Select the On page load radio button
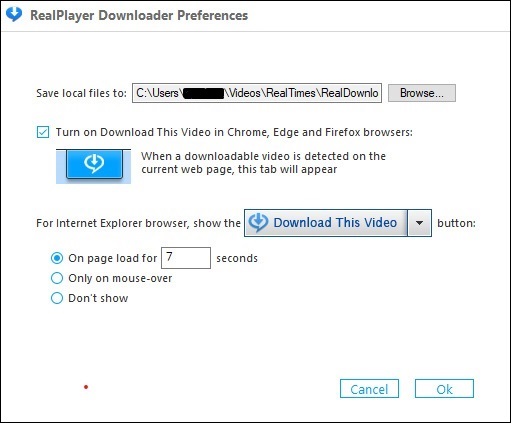This screenshot has height=423, width=511. pos(57,258)
